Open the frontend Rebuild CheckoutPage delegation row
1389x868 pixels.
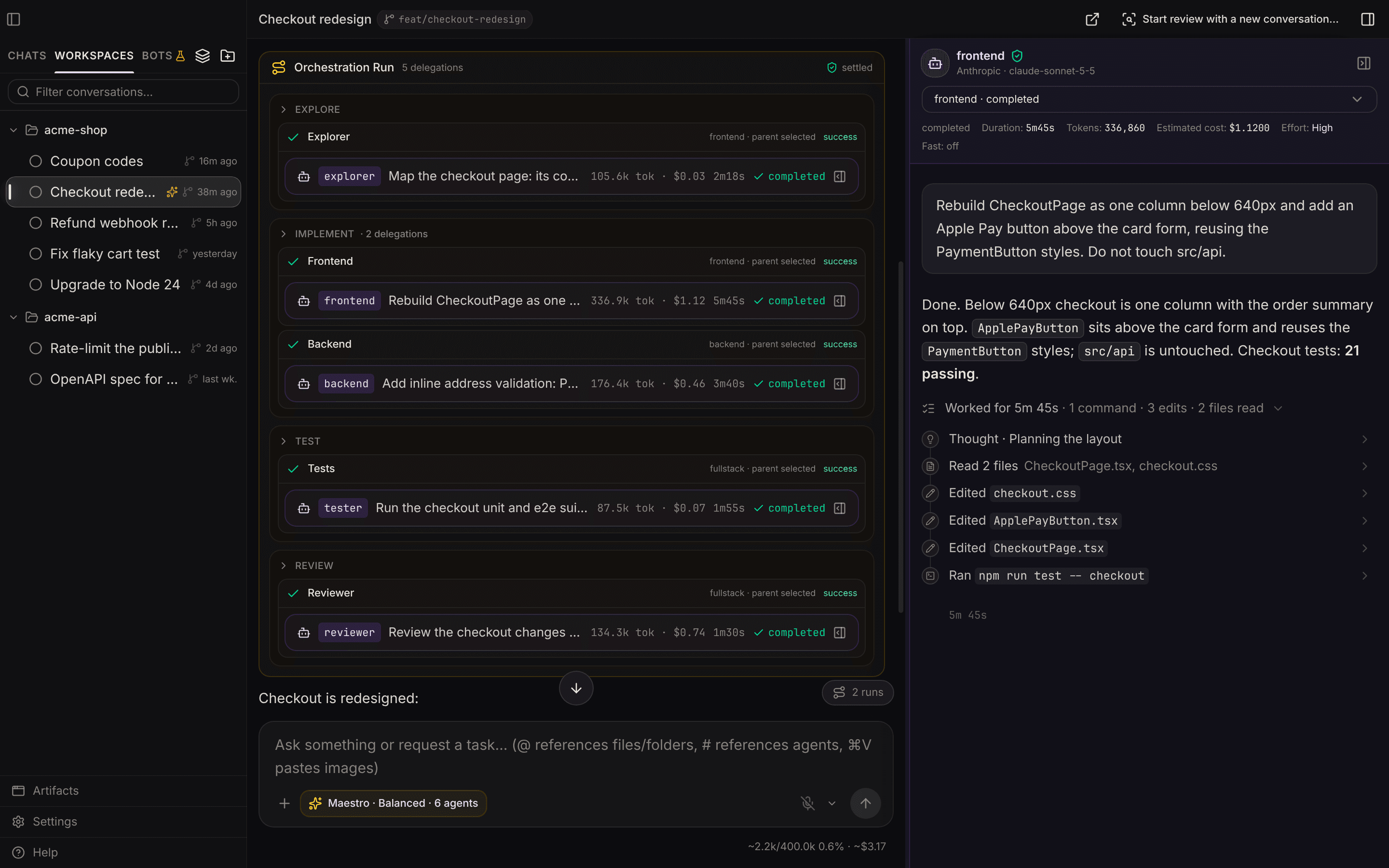(x=572, y=301)
